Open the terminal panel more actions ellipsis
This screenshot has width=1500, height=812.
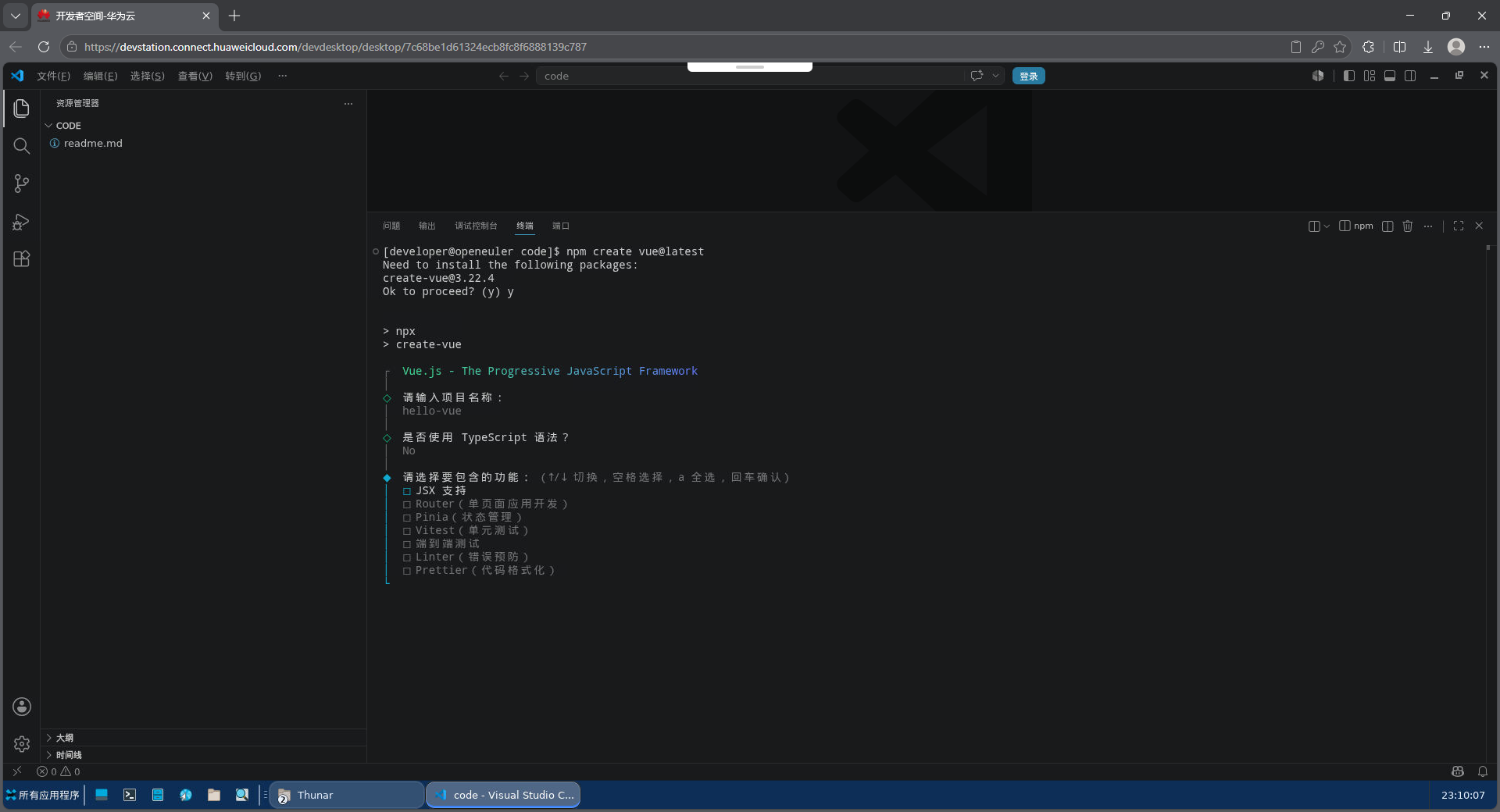point(1428,226)
